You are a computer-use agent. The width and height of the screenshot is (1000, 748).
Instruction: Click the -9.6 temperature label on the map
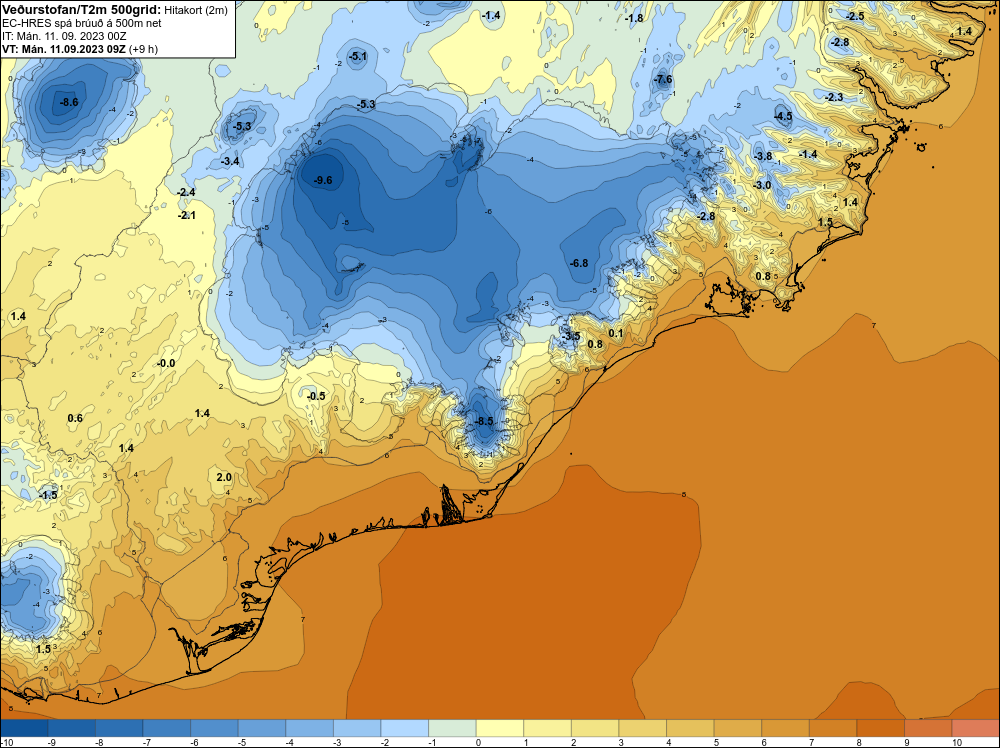[323, 180]
